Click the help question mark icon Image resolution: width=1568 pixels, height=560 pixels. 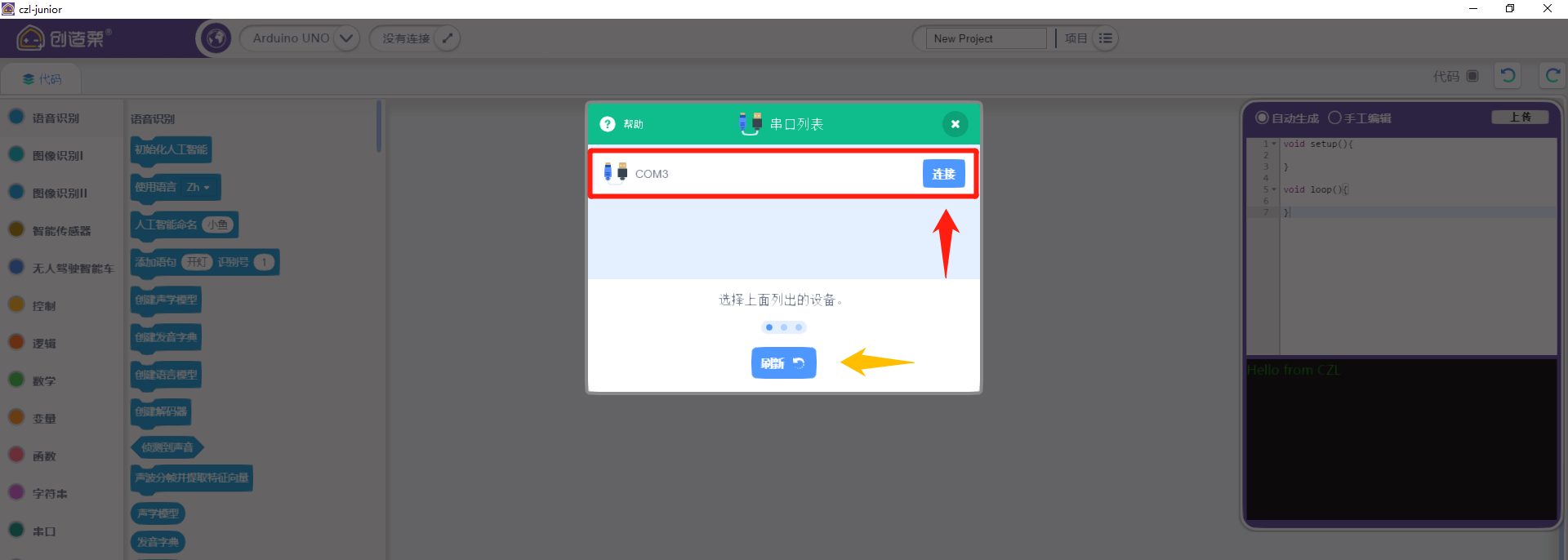tap(607, 124)
